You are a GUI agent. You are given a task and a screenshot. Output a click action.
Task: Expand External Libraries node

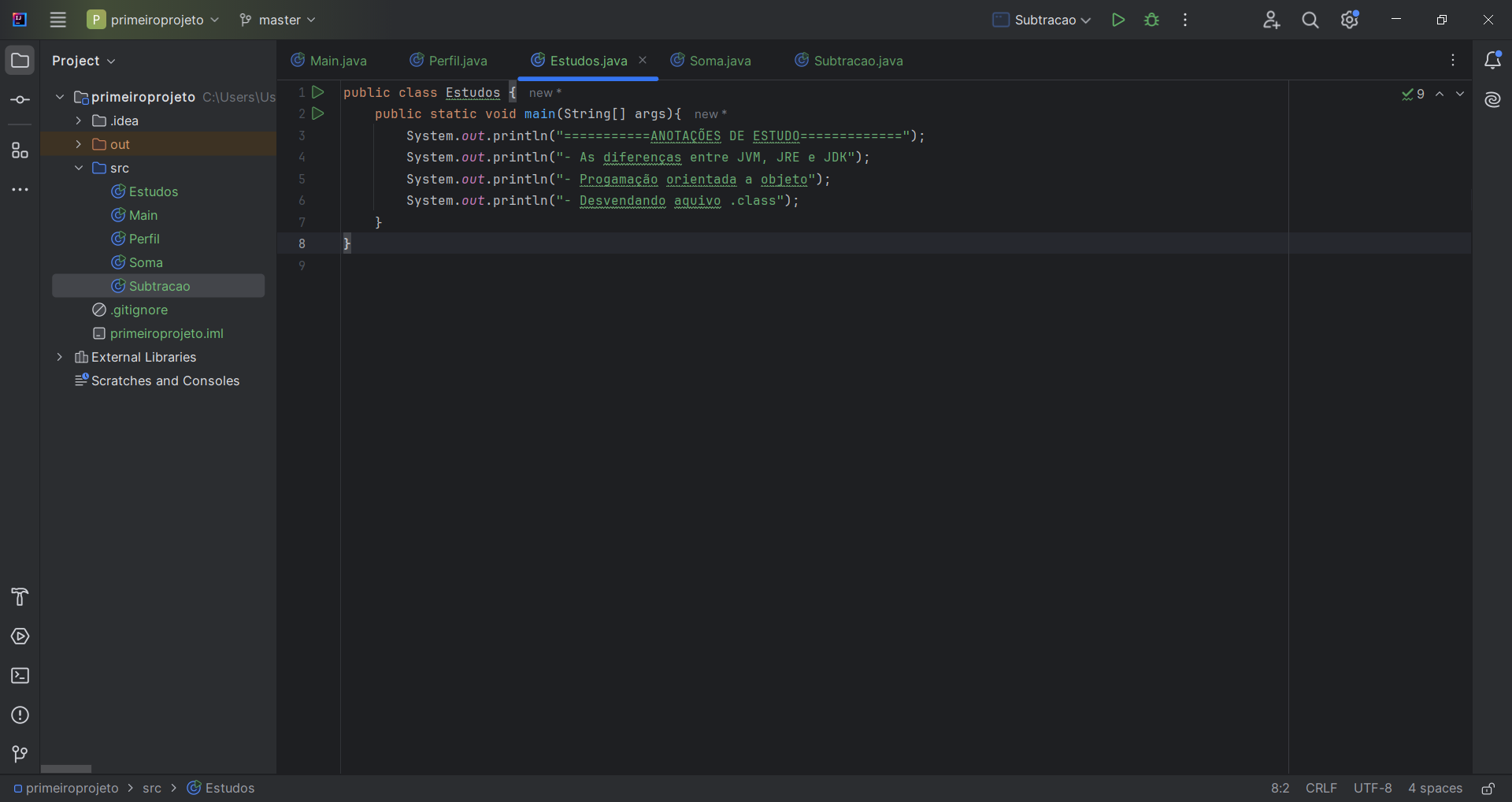coord(60,357)
